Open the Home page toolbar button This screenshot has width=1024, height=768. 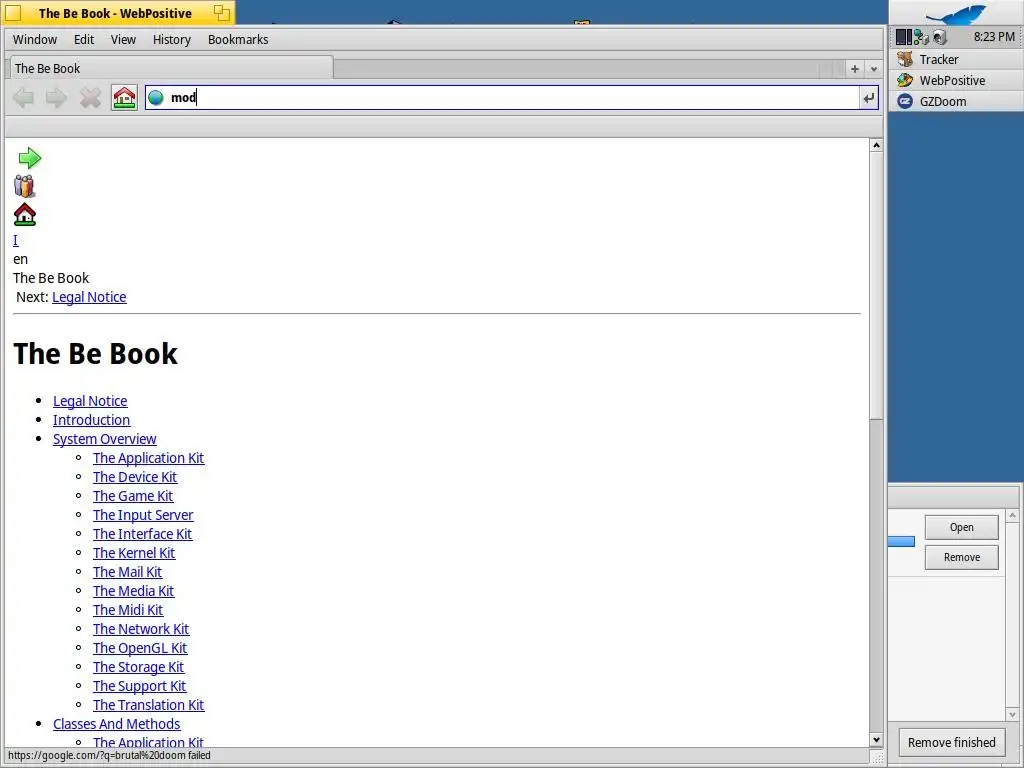click(124, 98)
